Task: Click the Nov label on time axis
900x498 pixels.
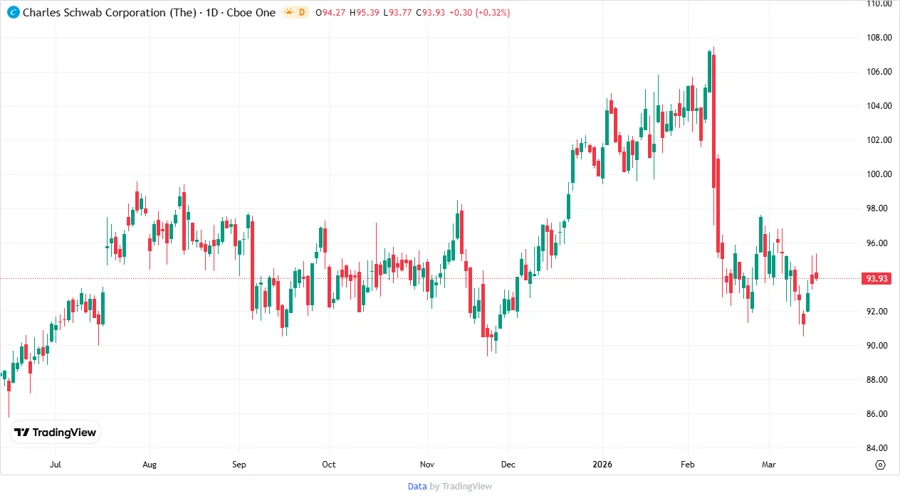Action: pos(427,464)
